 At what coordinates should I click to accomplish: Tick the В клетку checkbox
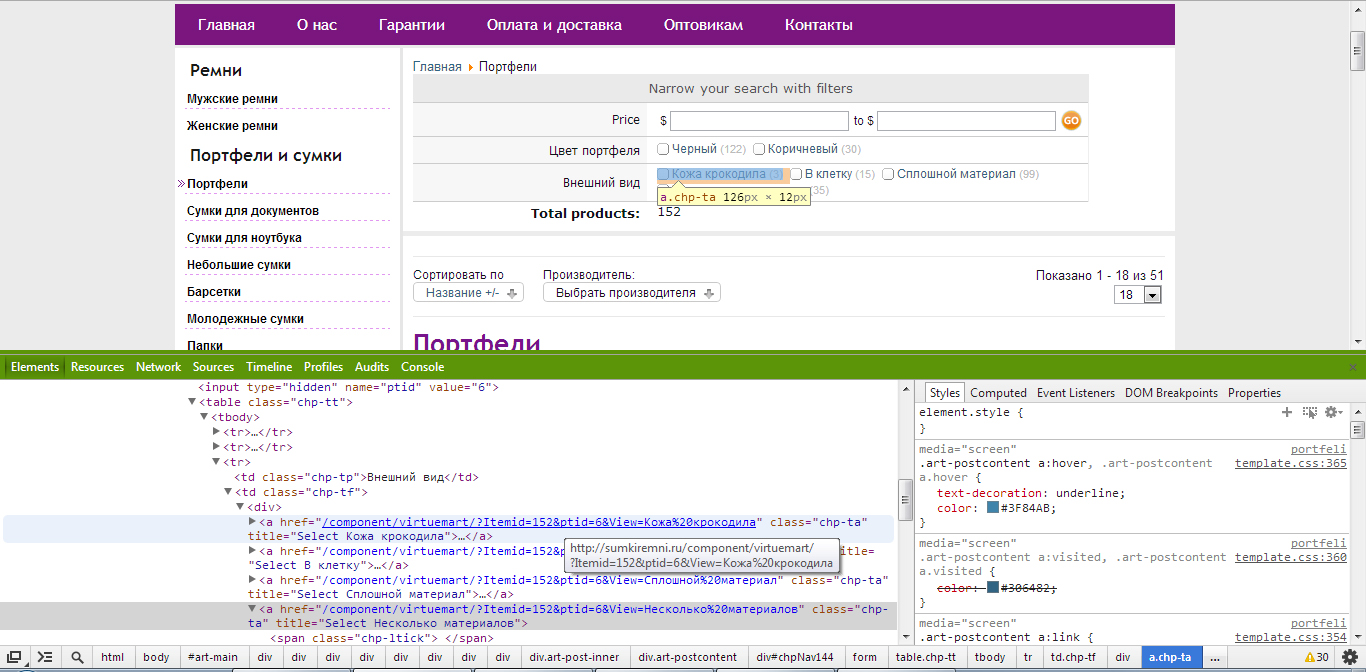[x=796, y=174]
